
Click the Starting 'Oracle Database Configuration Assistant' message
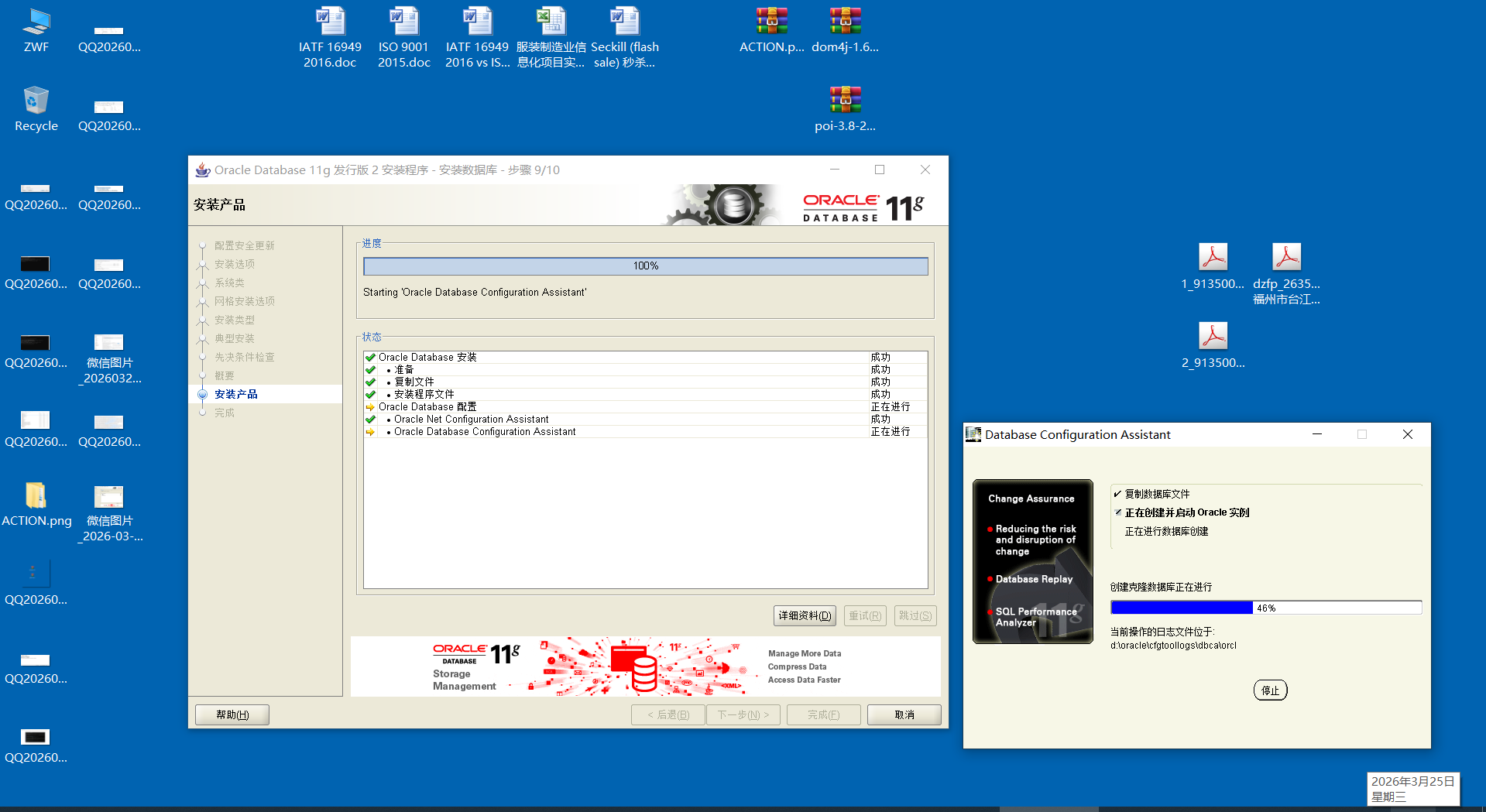click(475, 292)
